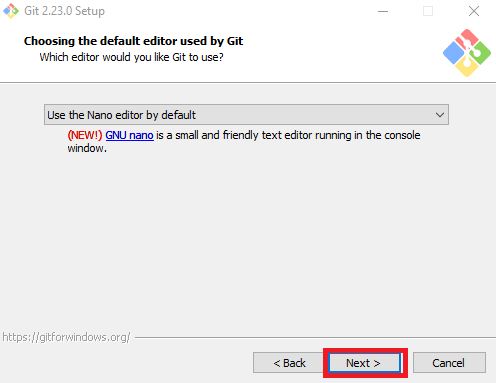Viewport: 496px width, 383px height.
Task: Click the Git logo in the title bar
Action: (x=11, y=11)
